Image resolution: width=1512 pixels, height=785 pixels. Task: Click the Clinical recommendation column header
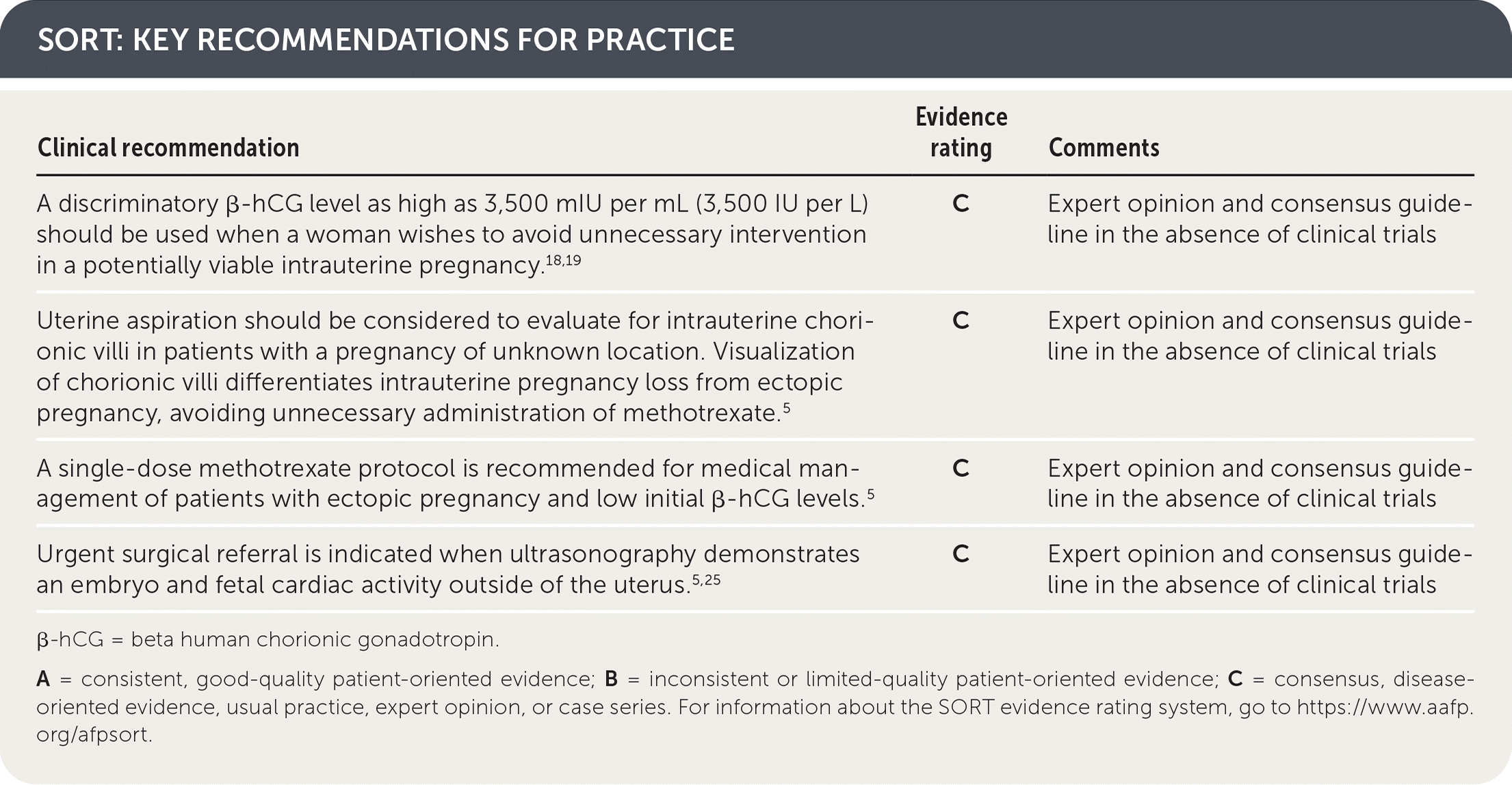(168, 148)
